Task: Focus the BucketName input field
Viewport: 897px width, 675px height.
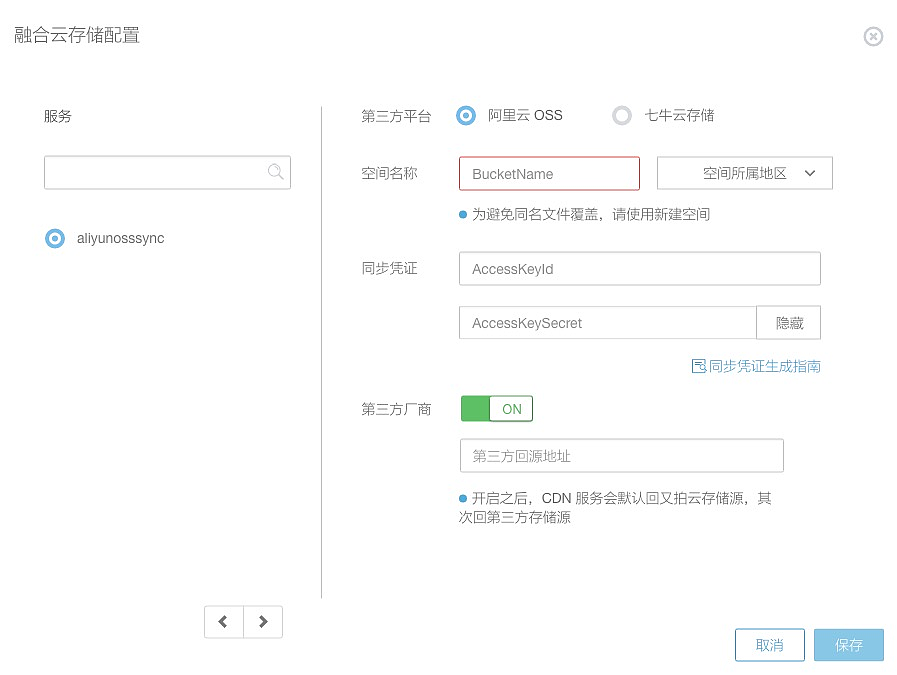Action: (549, 174)
